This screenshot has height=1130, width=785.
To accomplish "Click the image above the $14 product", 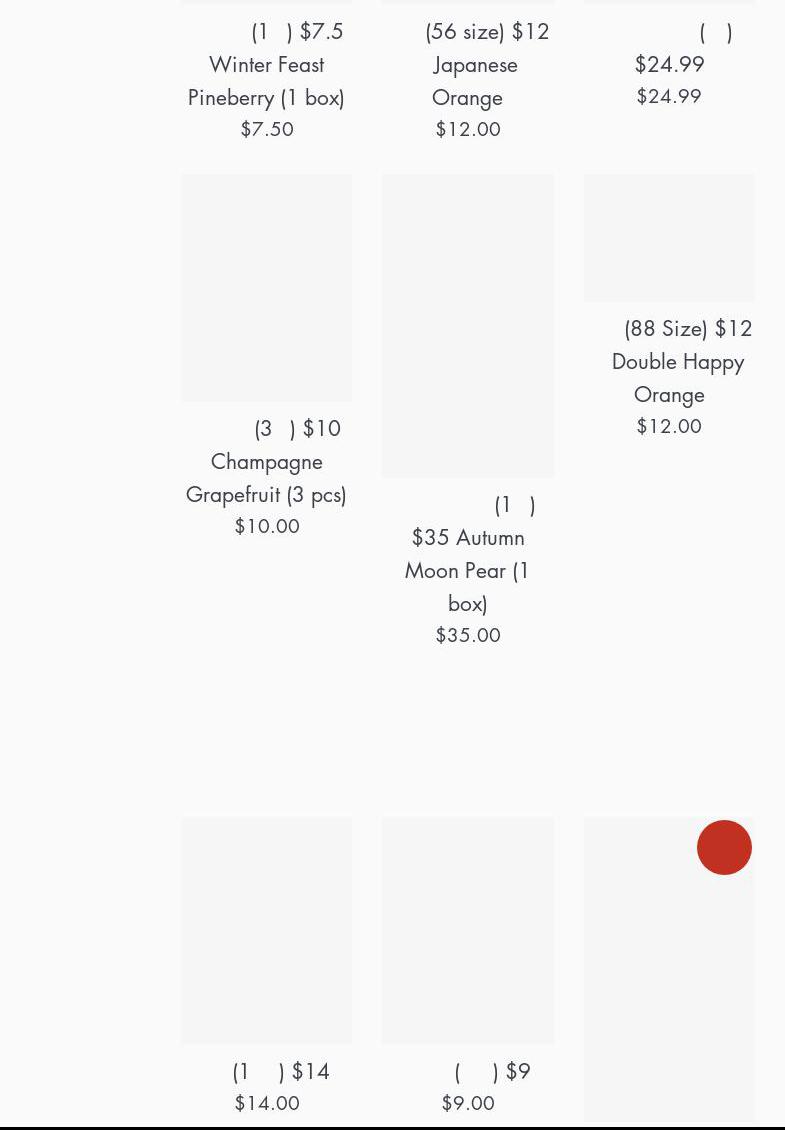I will pyautogui.click(x=267, y=930).
